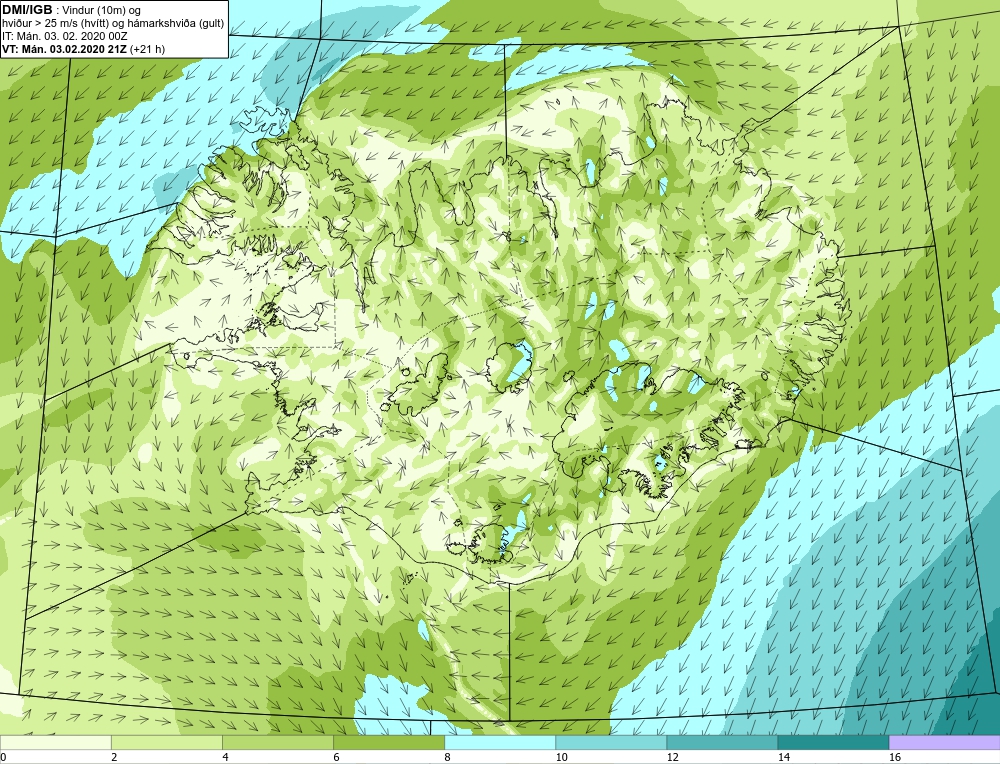Click the "DMI/IGB" title text
The height and width of the screenshot is (764, 1000).
click(27, 10)
